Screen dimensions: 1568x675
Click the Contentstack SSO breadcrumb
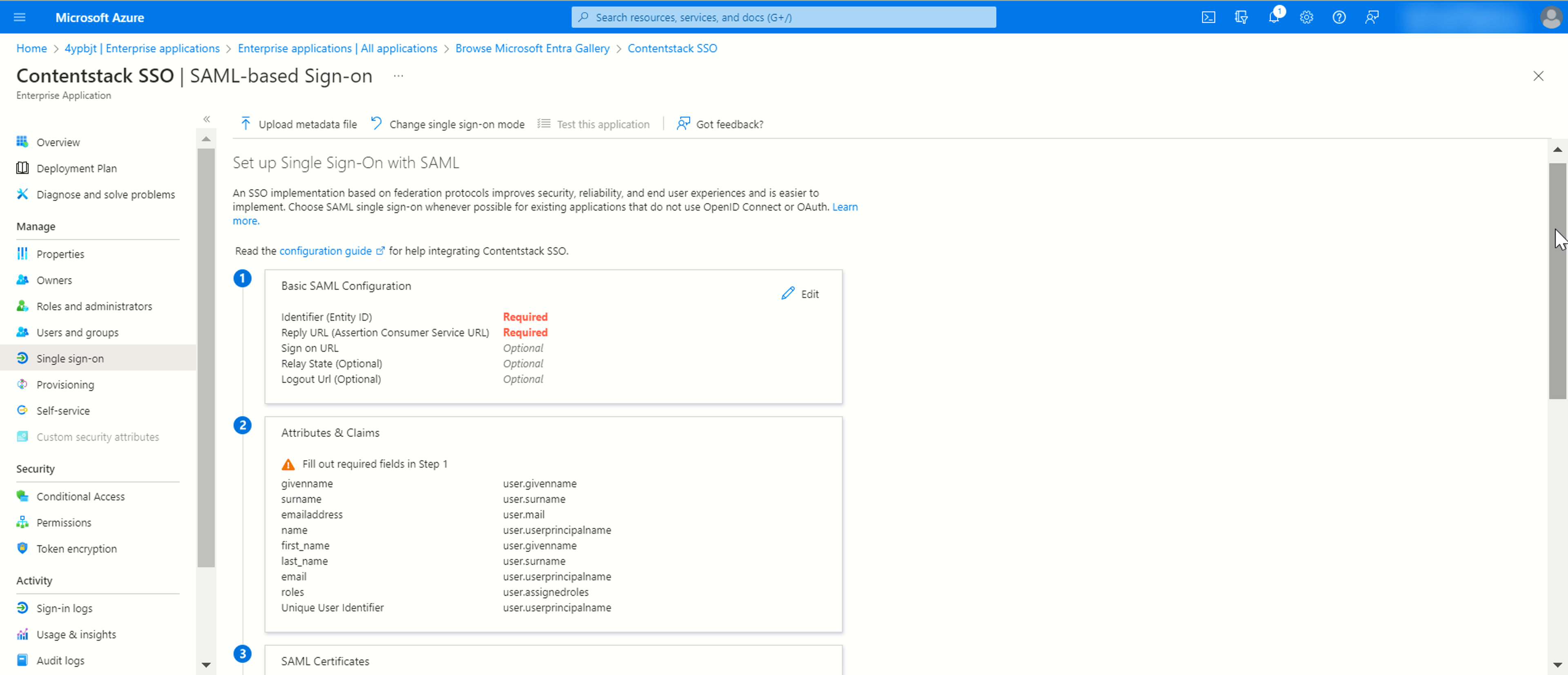pyautogui.click(x=672, y=48)
